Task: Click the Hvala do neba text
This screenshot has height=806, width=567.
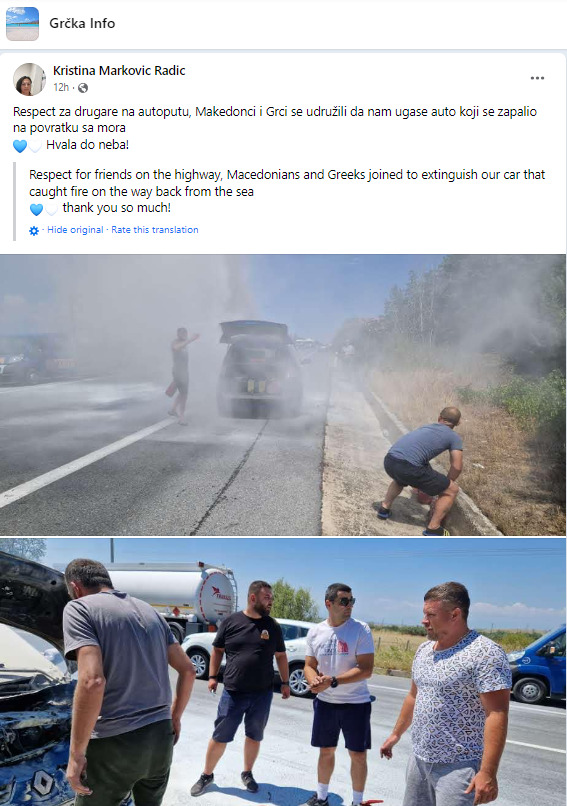Action: 87,145
